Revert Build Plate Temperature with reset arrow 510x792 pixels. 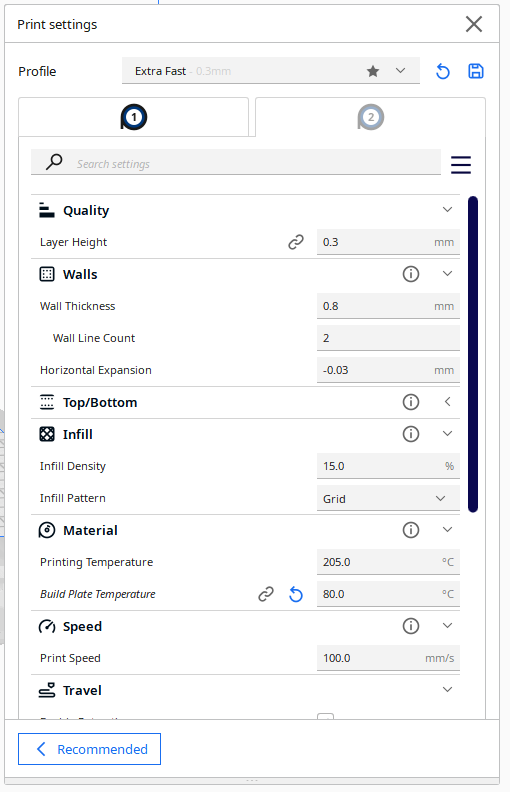(x=296, y=595)
